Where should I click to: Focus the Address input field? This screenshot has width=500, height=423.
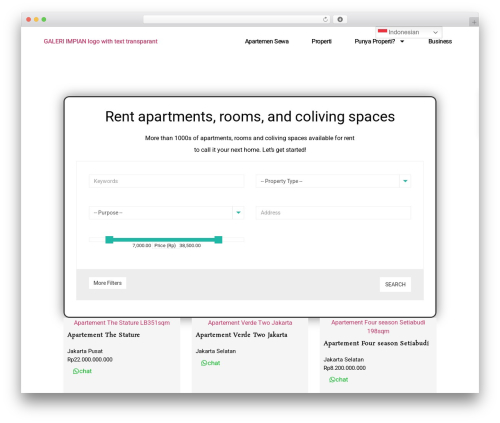[333, 213]
